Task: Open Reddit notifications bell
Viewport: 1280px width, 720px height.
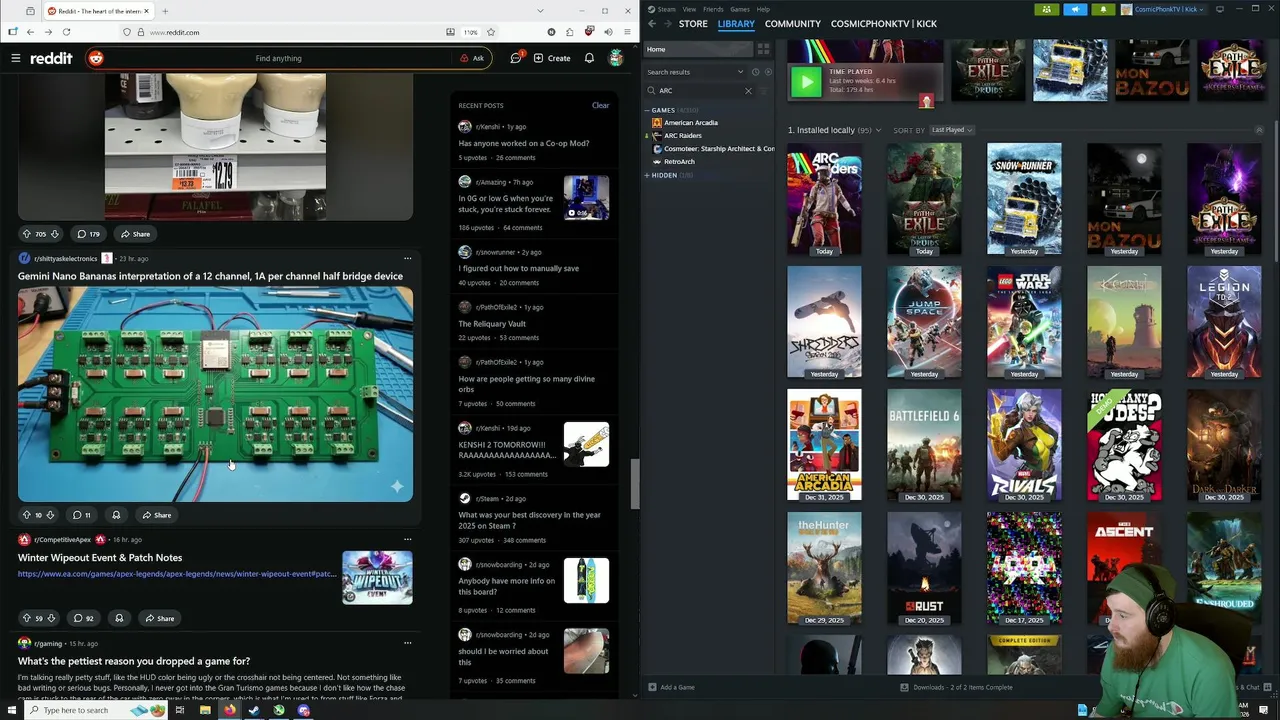Action: pos(589,58)
